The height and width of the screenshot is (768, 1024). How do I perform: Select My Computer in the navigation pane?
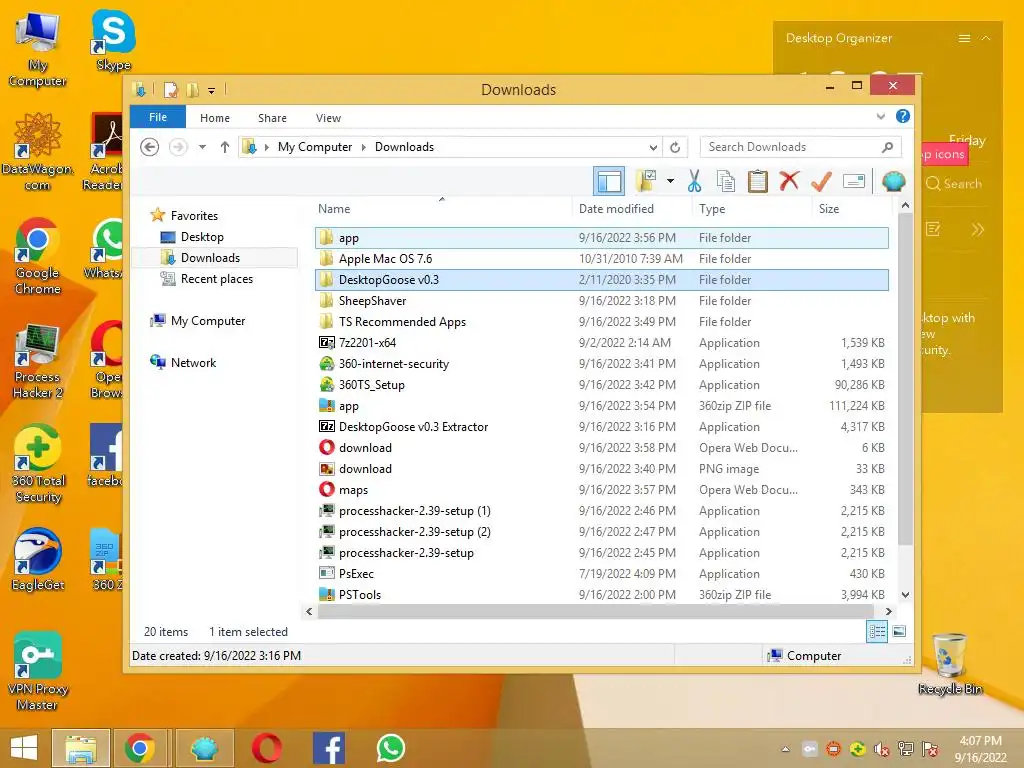[x=208, y=321]
